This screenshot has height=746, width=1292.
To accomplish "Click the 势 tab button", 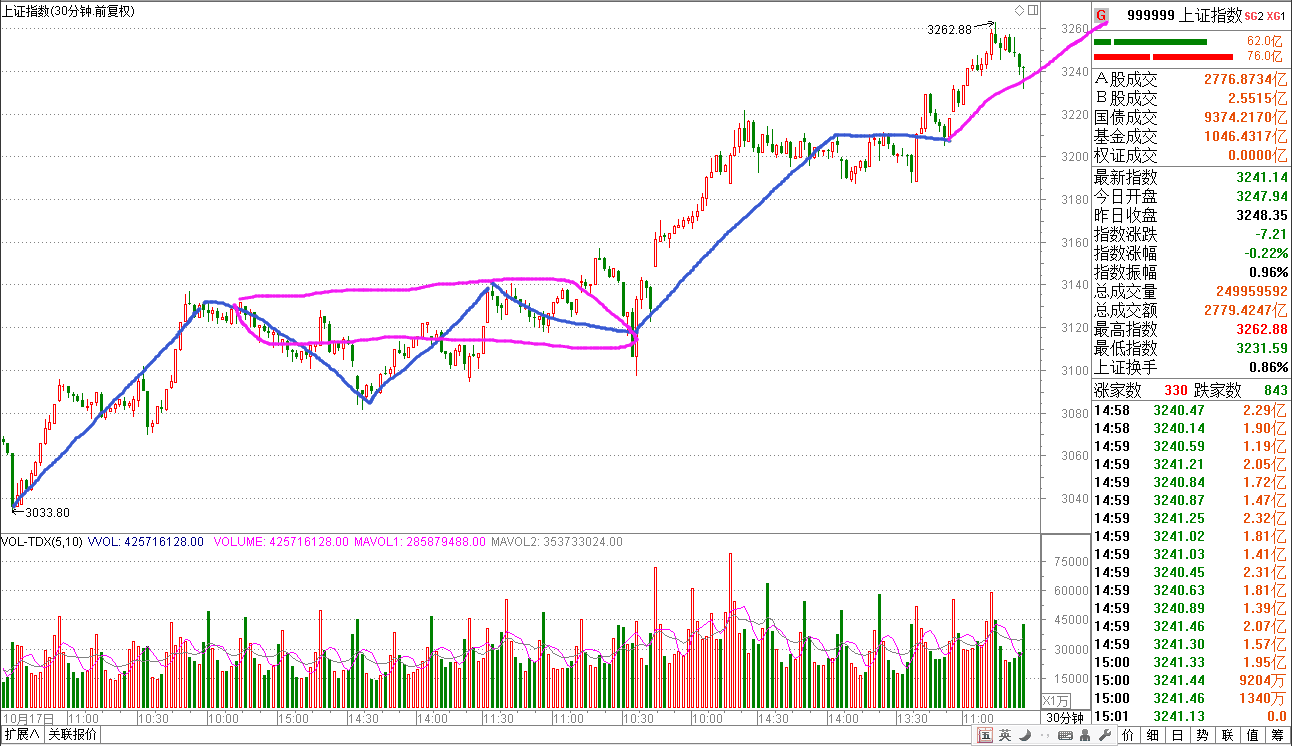I will (1202, 736).
